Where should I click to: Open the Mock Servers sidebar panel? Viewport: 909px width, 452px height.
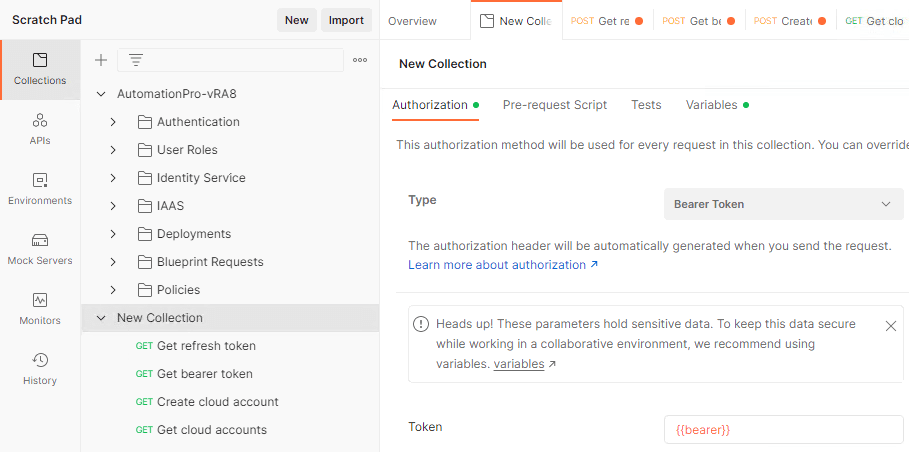coord(40,249)
